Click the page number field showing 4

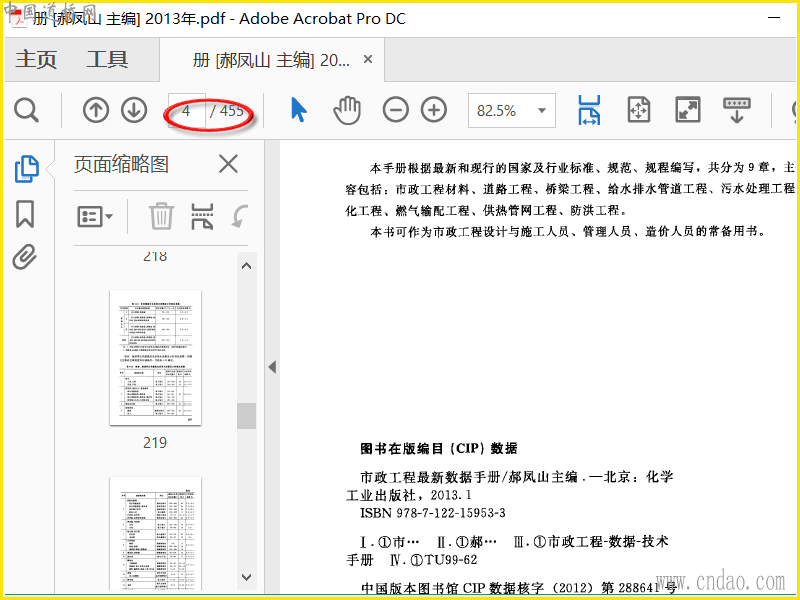point(186,110)
